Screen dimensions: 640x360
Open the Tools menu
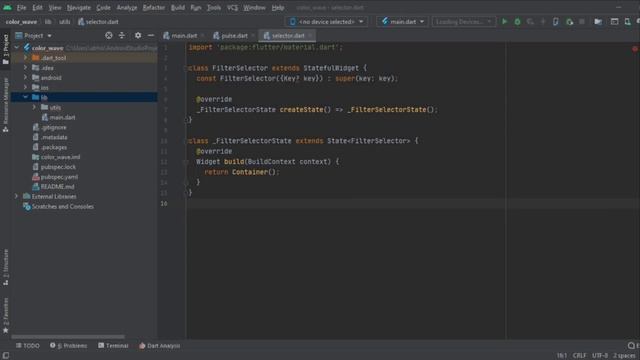point(213,7)
